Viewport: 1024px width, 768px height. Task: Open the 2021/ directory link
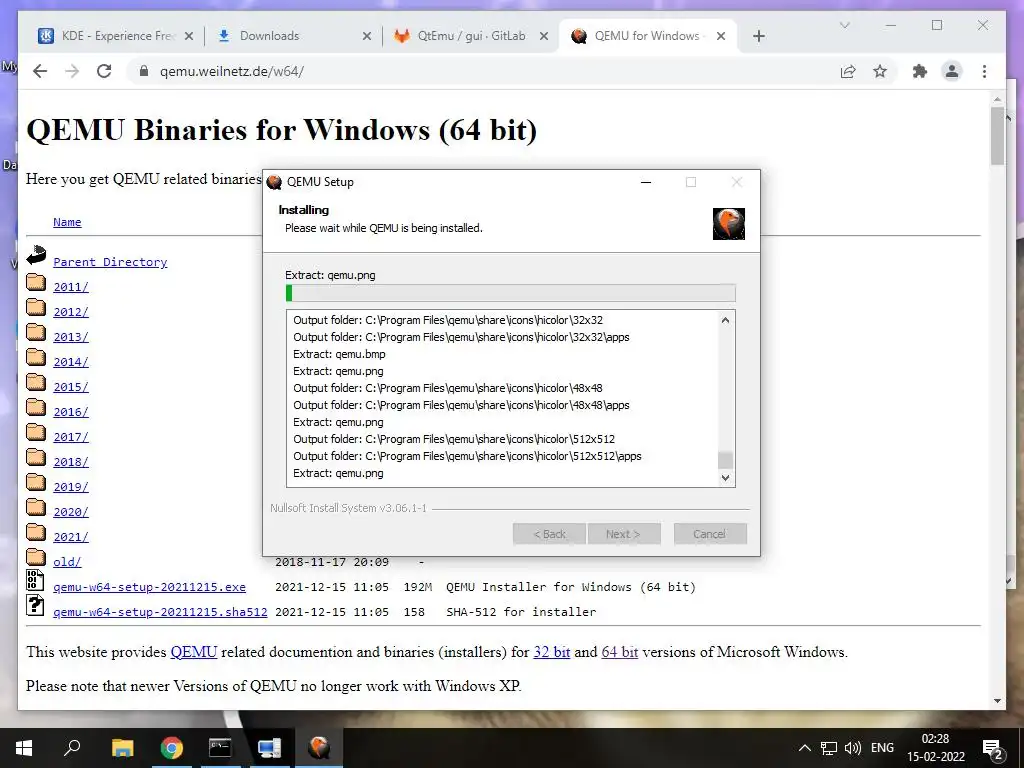(71, 537)
